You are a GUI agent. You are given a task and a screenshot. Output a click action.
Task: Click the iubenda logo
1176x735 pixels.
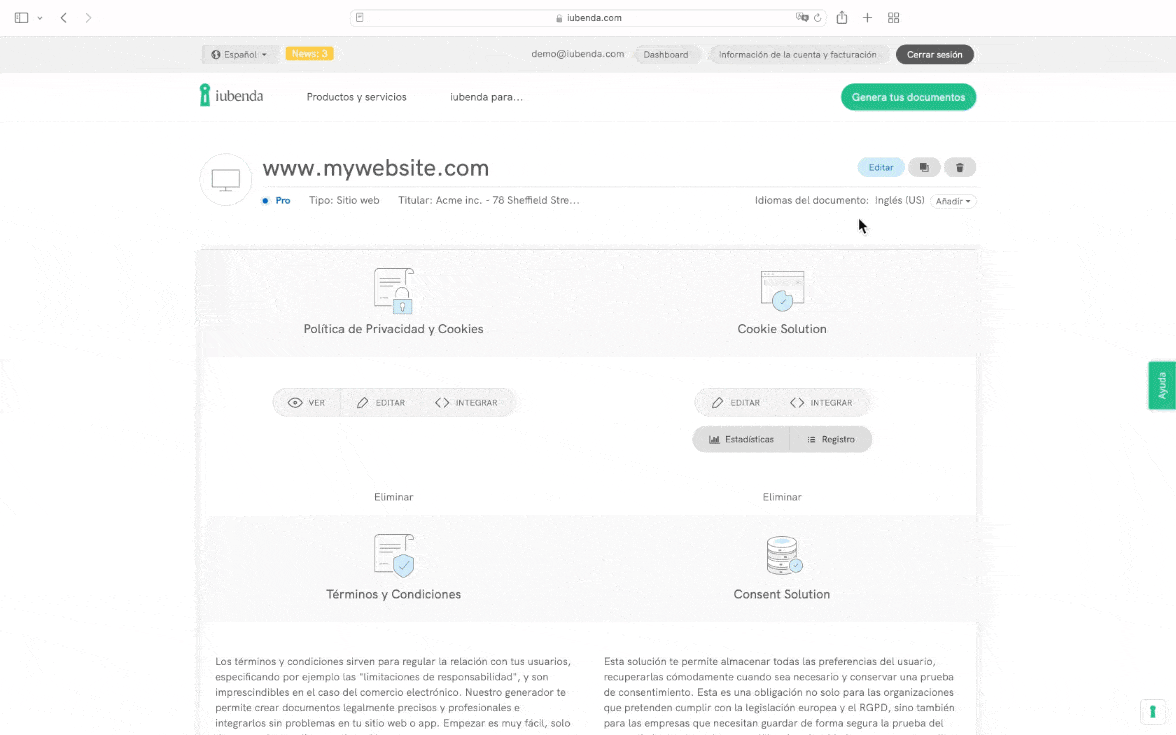coord(231,96)
